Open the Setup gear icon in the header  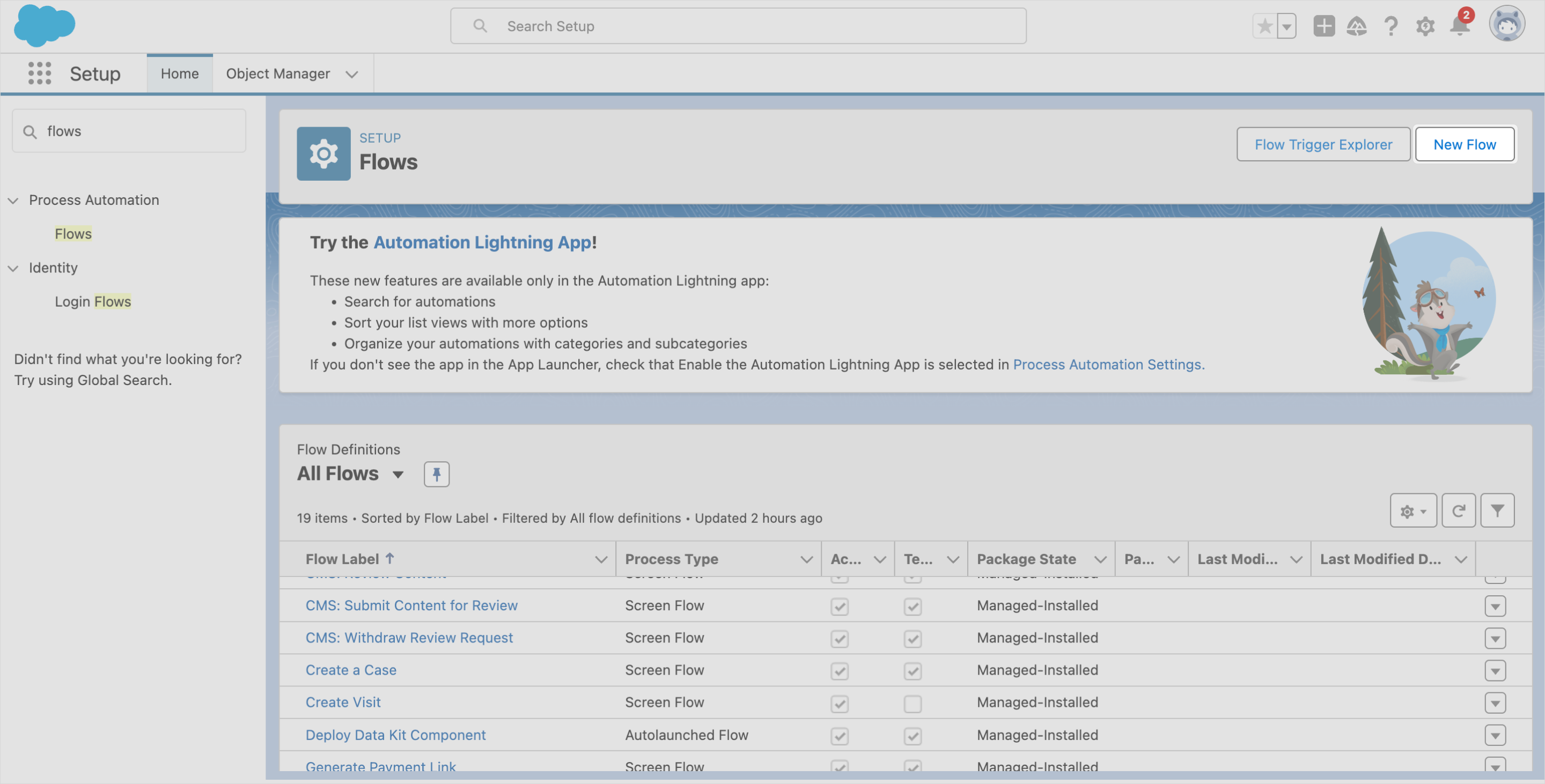tap(1426, 26)
